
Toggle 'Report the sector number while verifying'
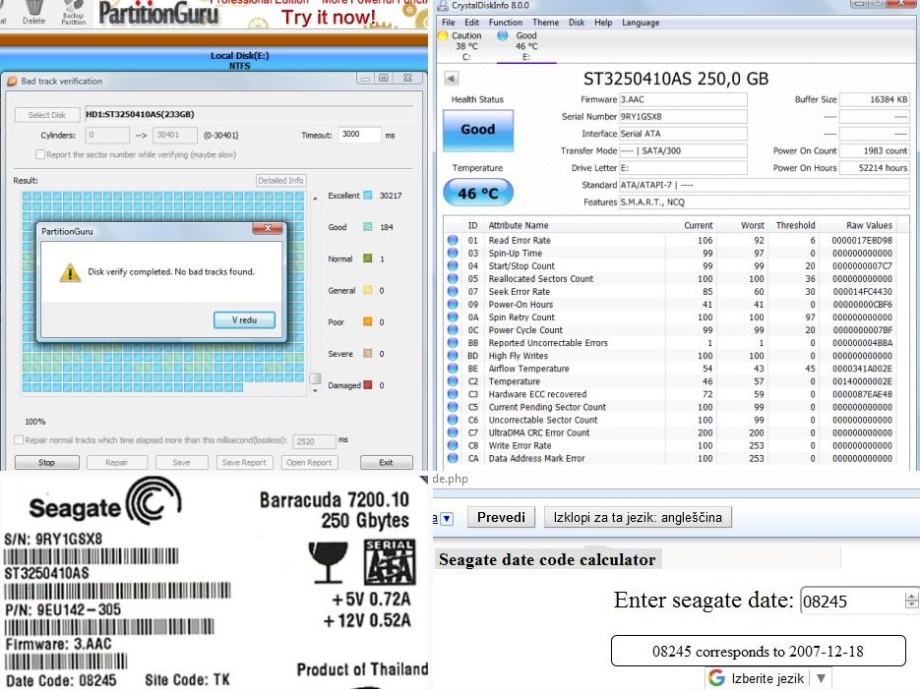pyautogui.click(x=40, y=154)
